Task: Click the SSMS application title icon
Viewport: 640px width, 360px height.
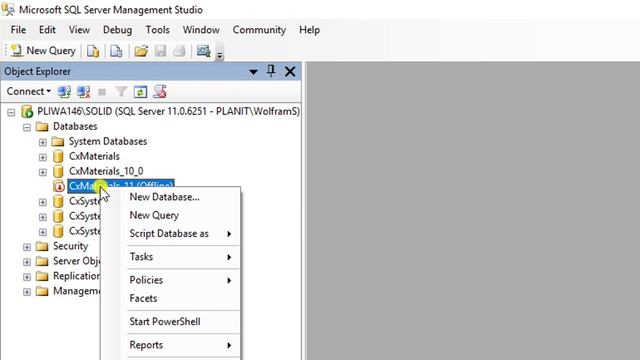Action: (8, 9)
